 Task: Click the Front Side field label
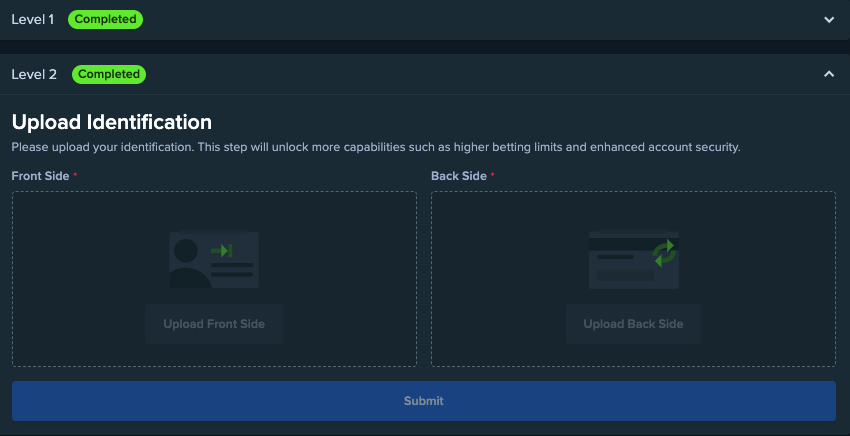pyautogui.click(x=41, y=176)
